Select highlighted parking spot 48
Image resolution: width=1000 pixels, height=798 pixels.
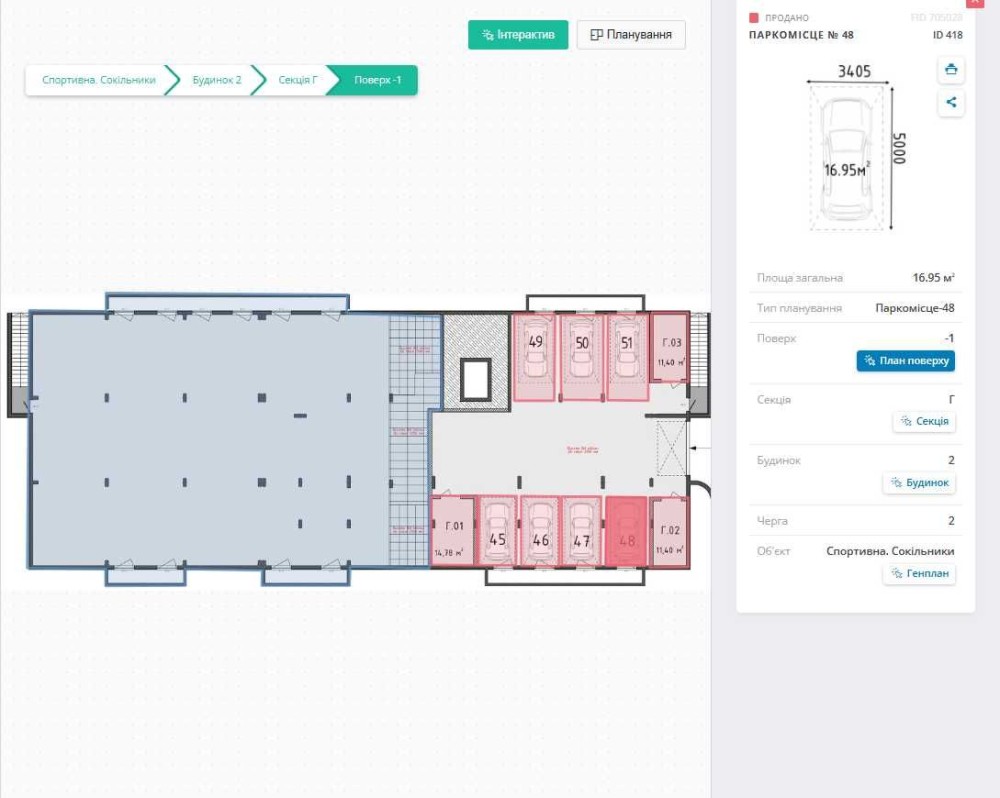627,531
